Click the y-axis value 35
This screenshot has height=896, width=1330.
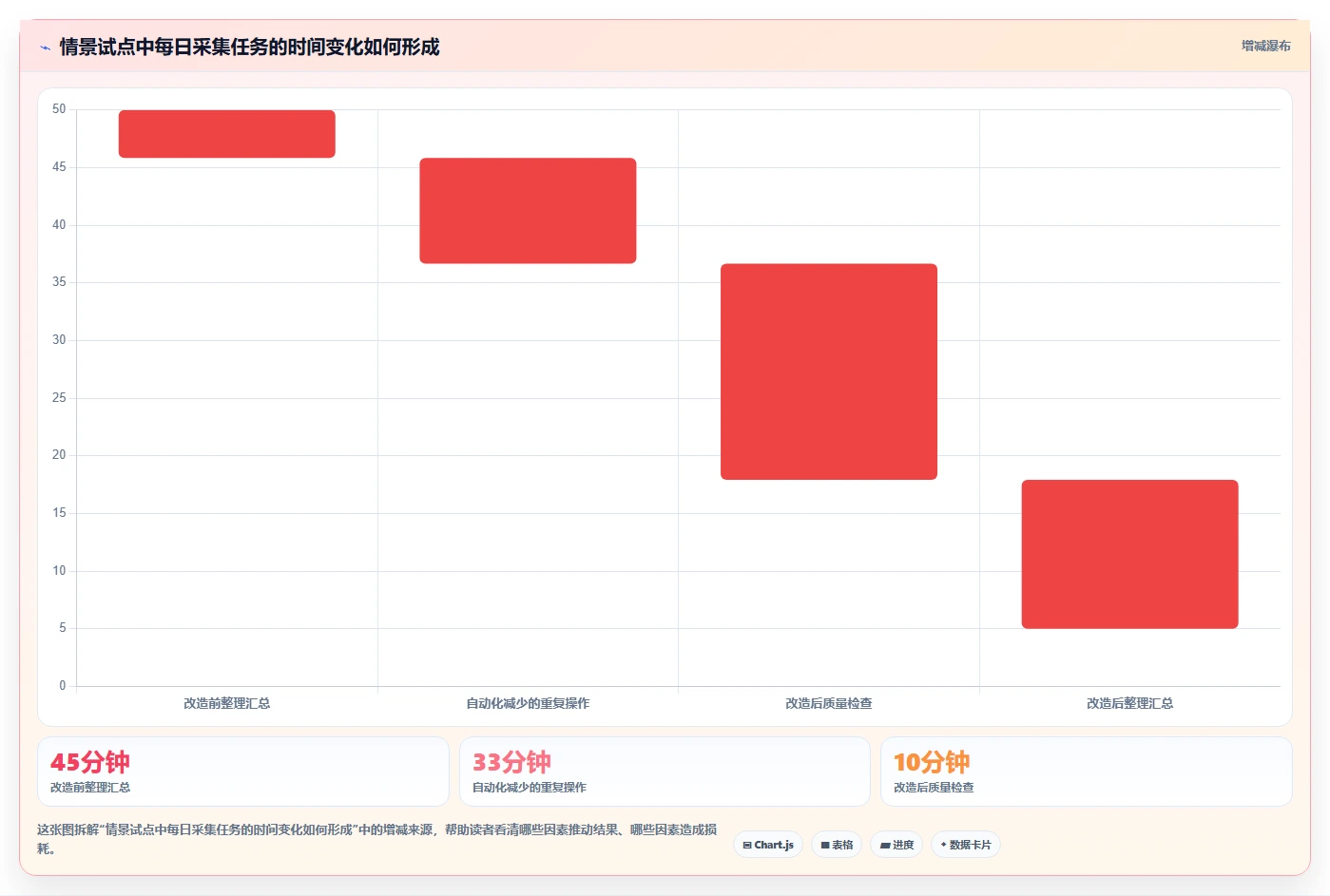pos(59,282)
